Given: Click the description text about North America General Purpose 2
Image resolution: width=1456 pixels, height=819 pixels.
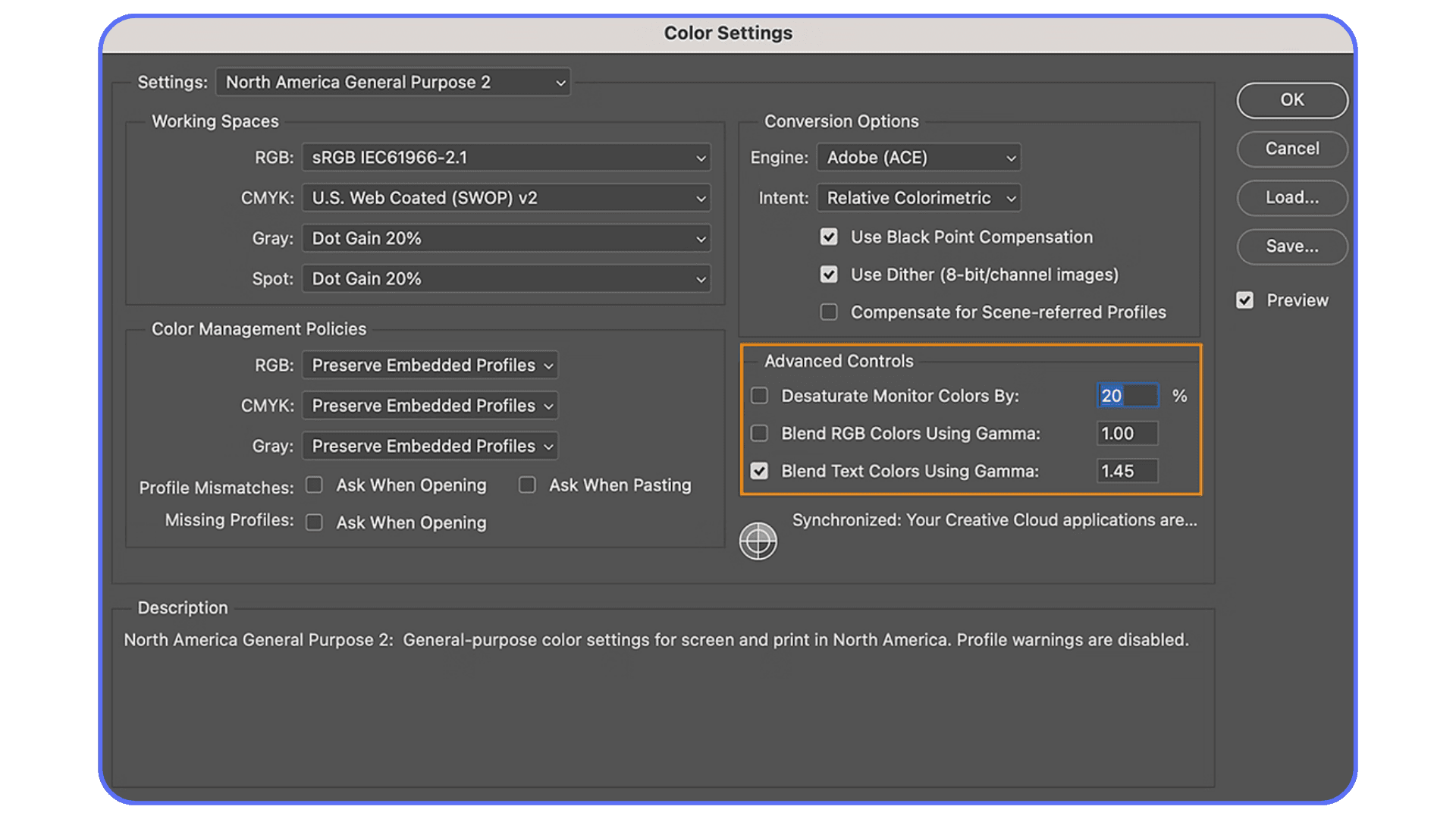Looking at the screenshot, I should click(x=656, y=640).
